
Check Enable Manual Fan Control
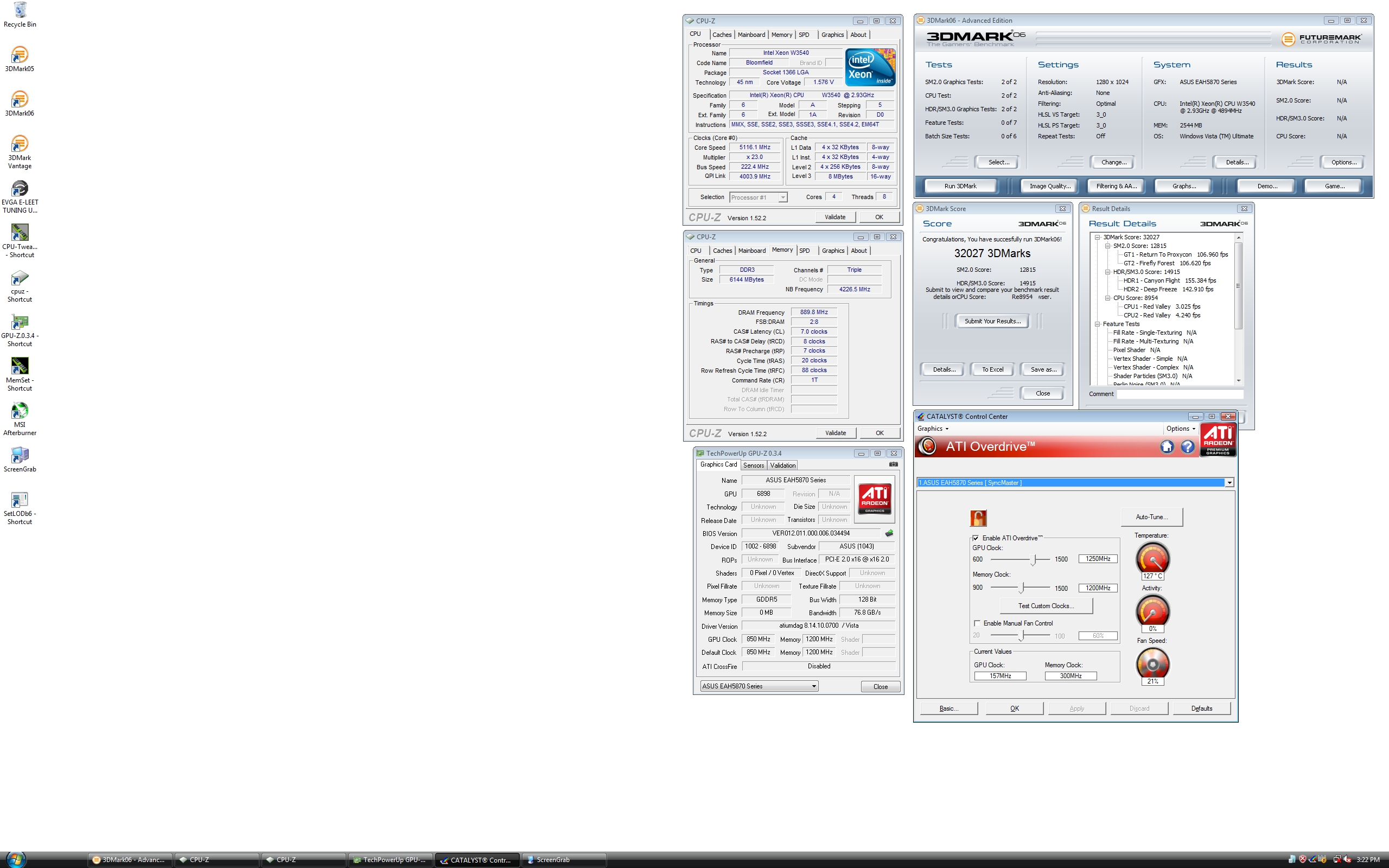point(977,623)
